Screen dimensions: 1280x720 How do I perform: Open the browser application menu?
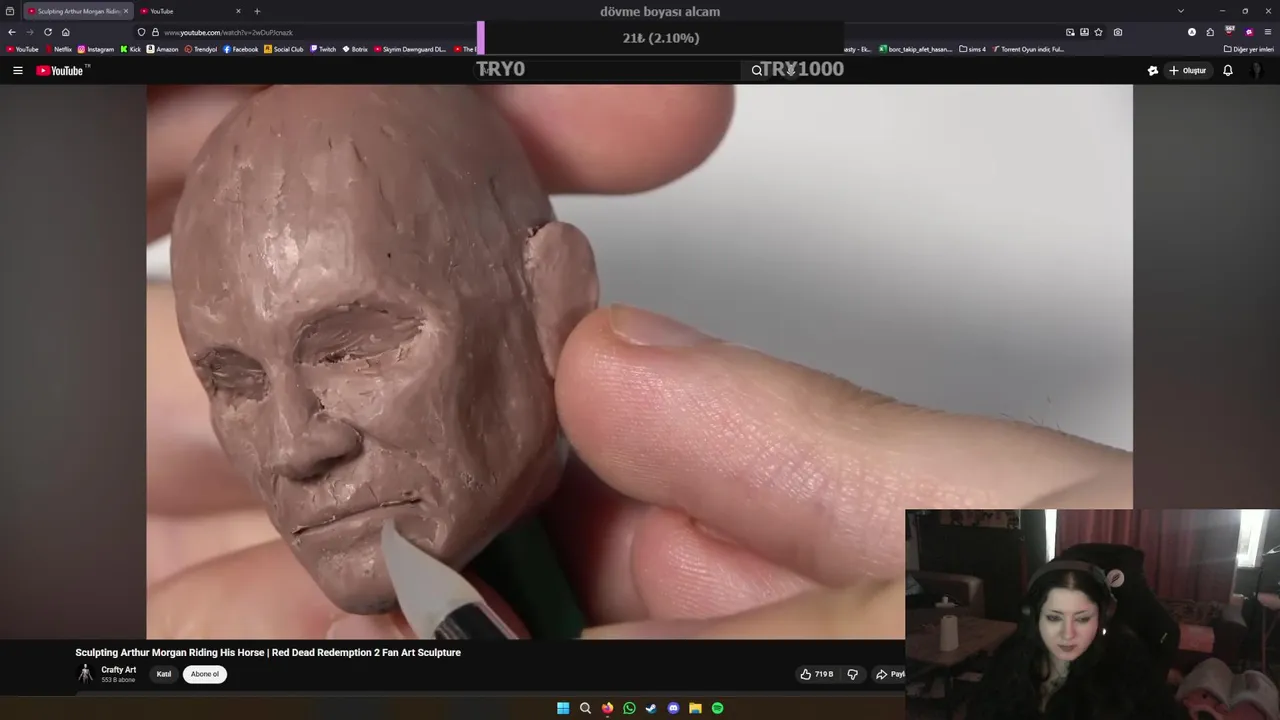click(1268, 32)
